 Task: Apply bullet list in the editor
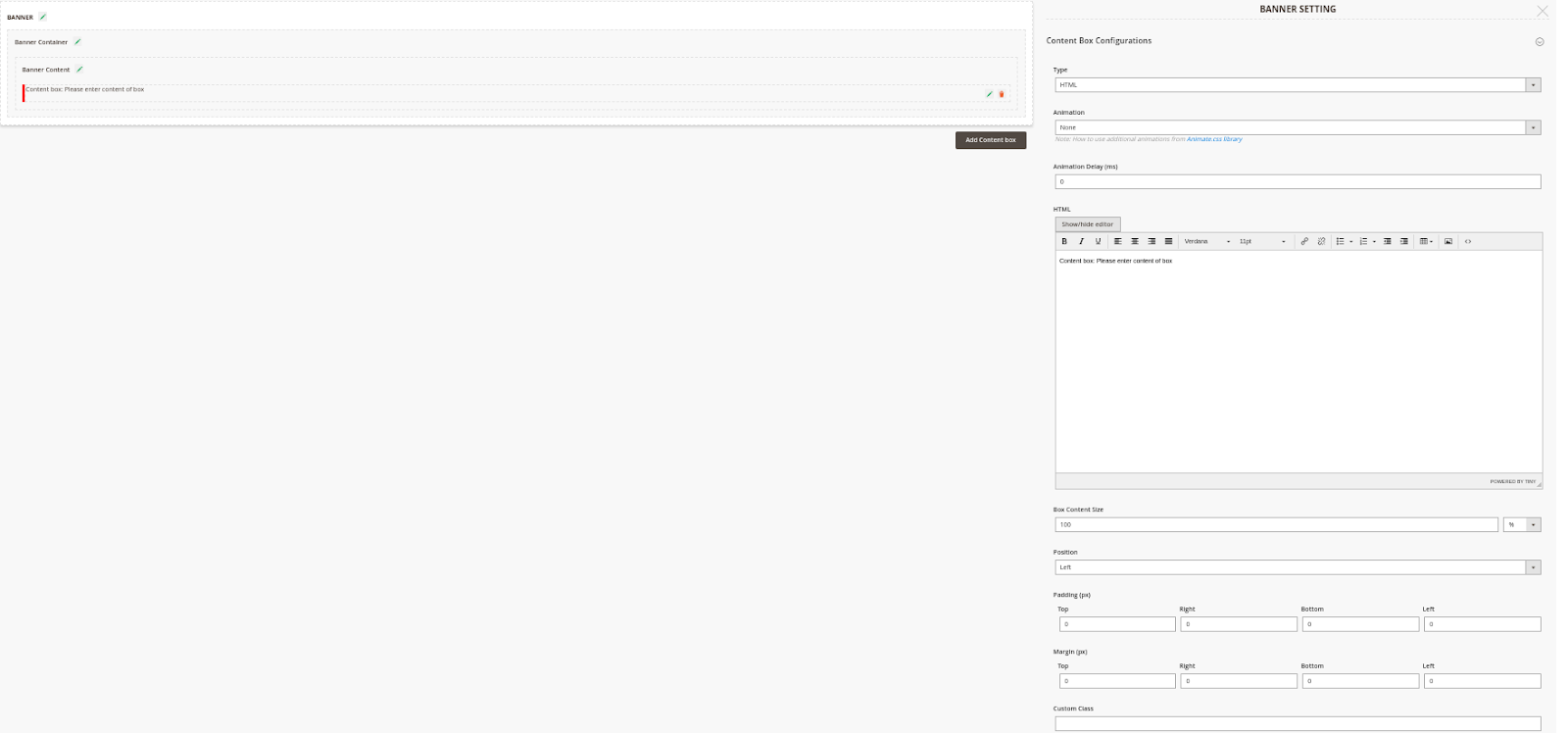pyautogui.click(x=1341, y=241)
